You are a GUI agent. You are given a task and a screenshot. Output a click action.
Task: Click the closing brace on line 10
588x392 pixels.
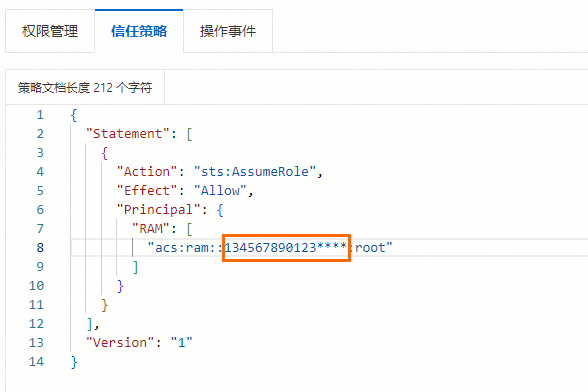[x=120, y=286]
